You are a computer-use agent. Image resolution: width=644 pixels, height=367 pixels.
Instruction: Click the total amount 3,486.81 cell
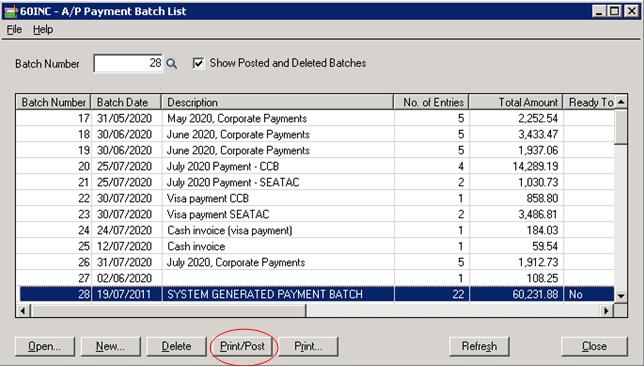[516, 214]
